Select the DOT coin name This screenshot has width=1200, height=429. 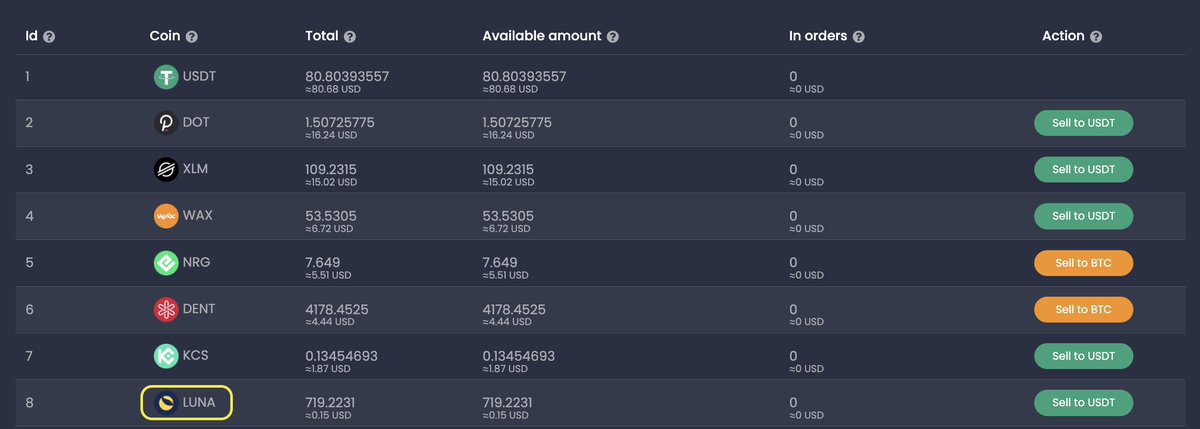(198, 123)
